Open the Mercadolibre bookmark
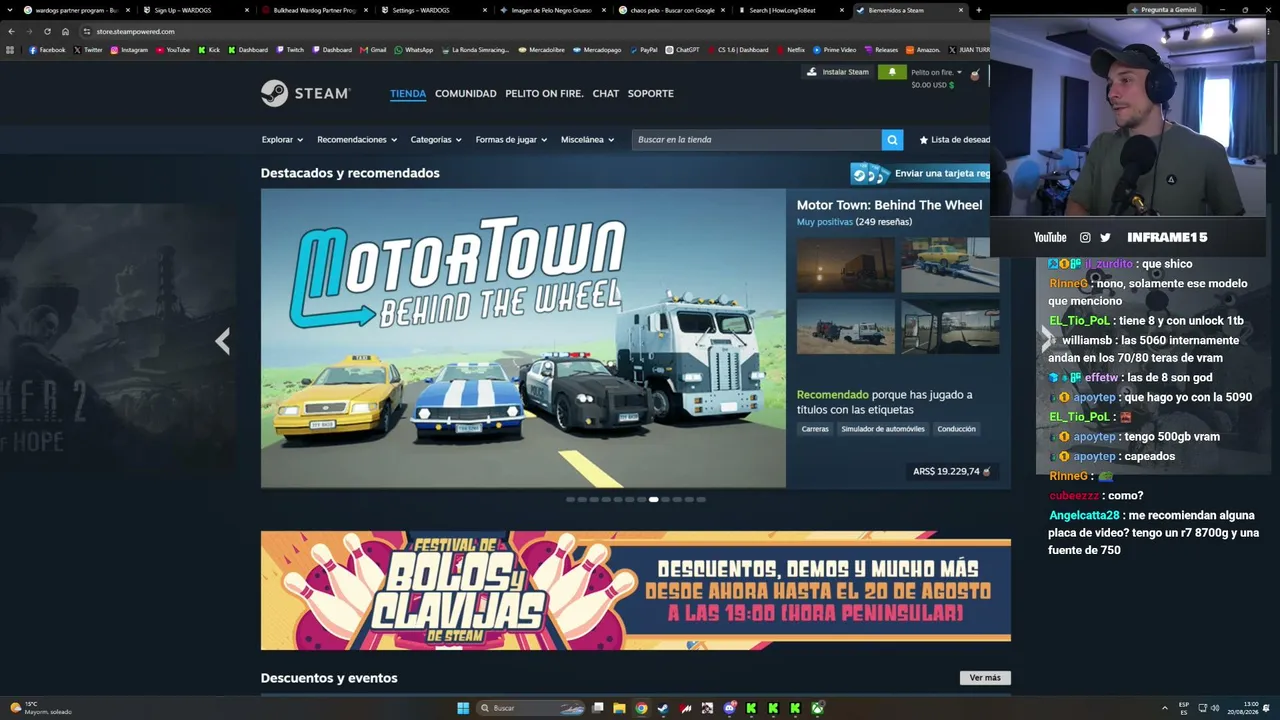Screen dimensions: 1280x720 click(x=543, y=50)
